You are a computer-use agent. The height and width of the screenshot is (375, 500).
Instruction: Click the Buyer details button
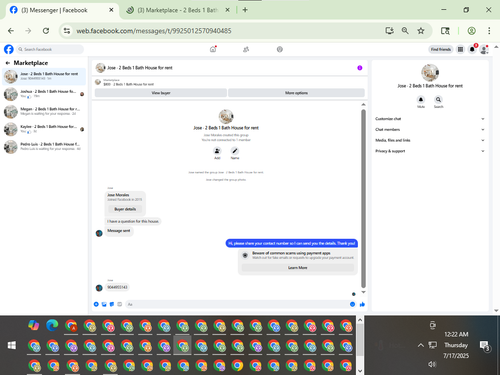coord(125,209)
